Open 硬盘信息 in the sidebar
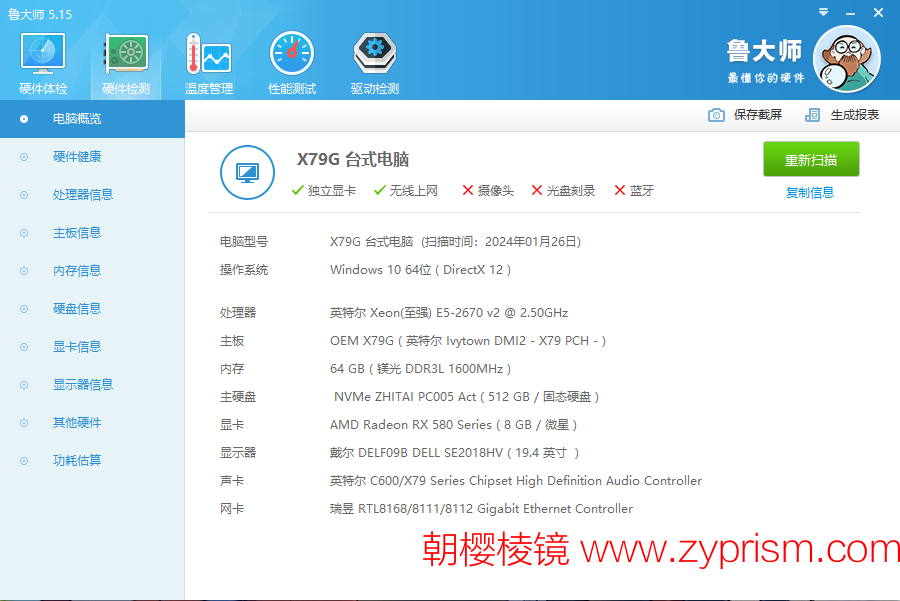 click(x=77, y=309)
